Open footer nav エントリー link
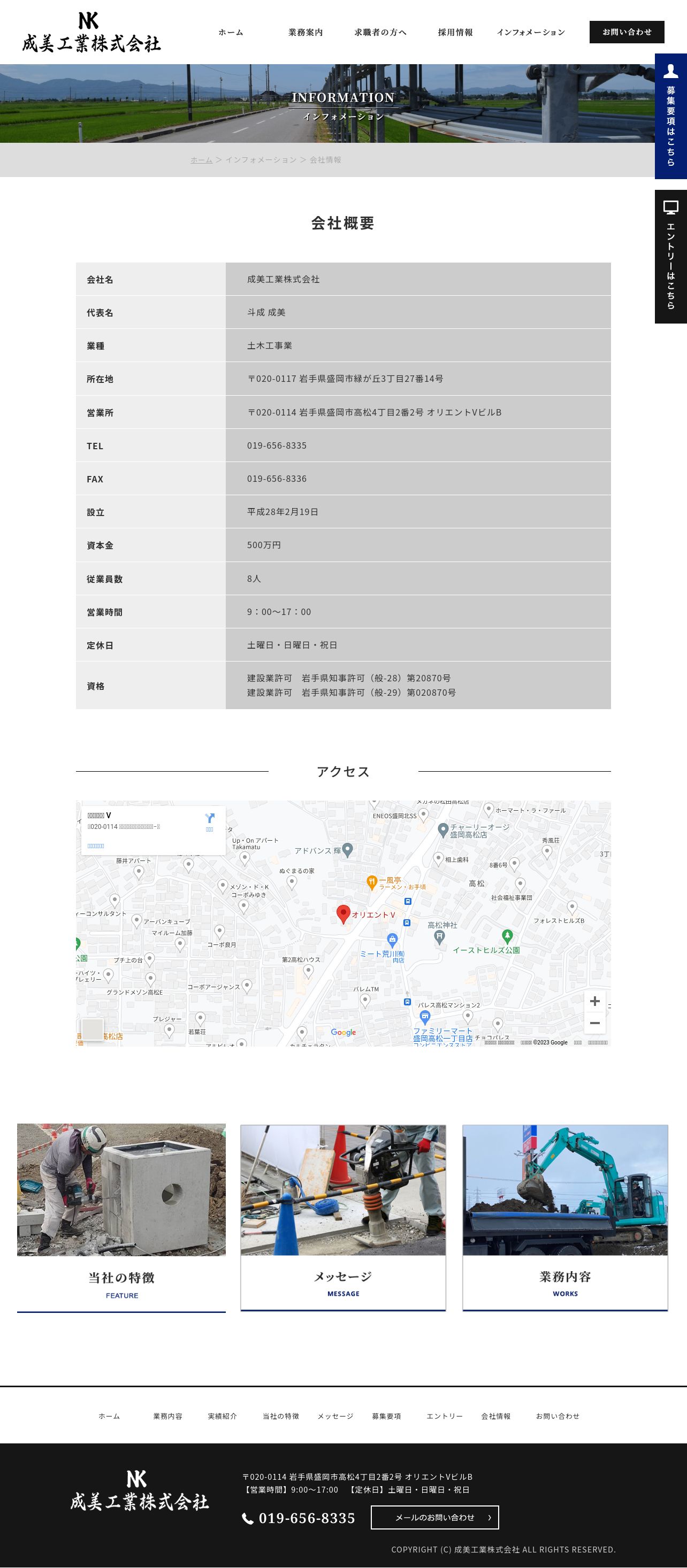Screen dimensions: 687x1568 coord(445,1417)
